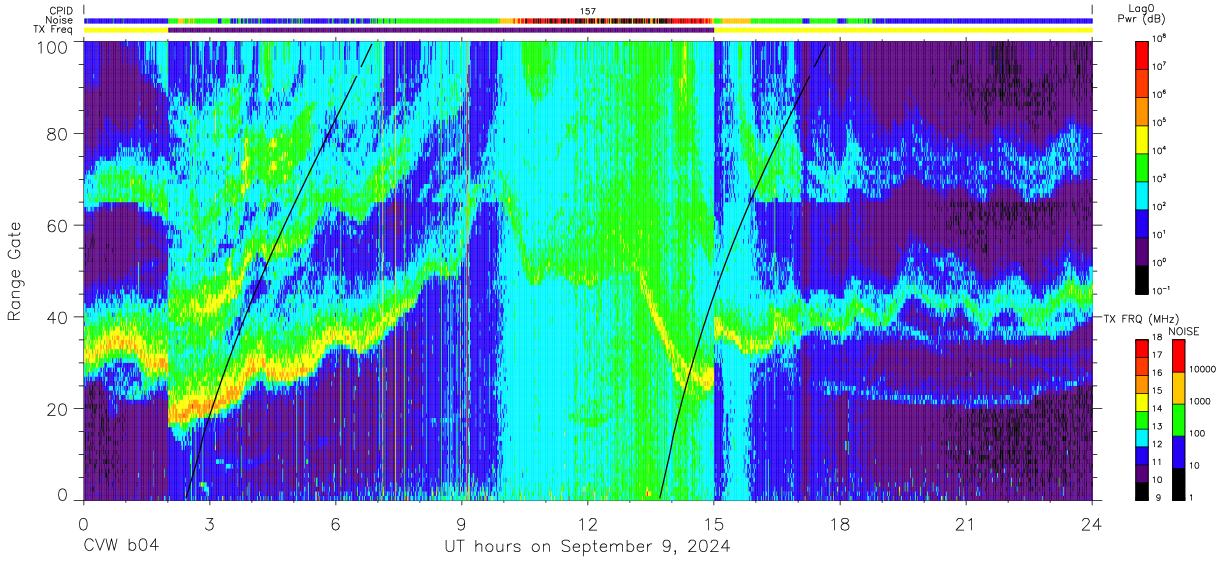Click 'UT hours on September 9, 2024' axis title
1228x567 pixels.
(588, 547)
